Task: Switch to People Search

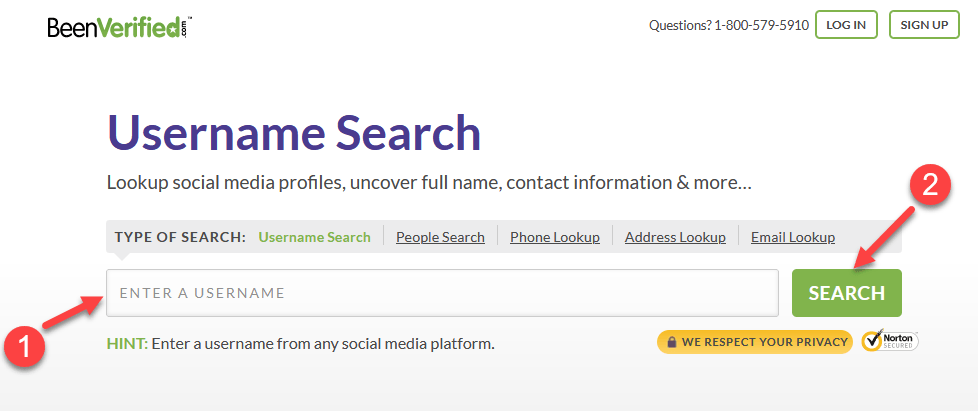Action: coord(440,237)
